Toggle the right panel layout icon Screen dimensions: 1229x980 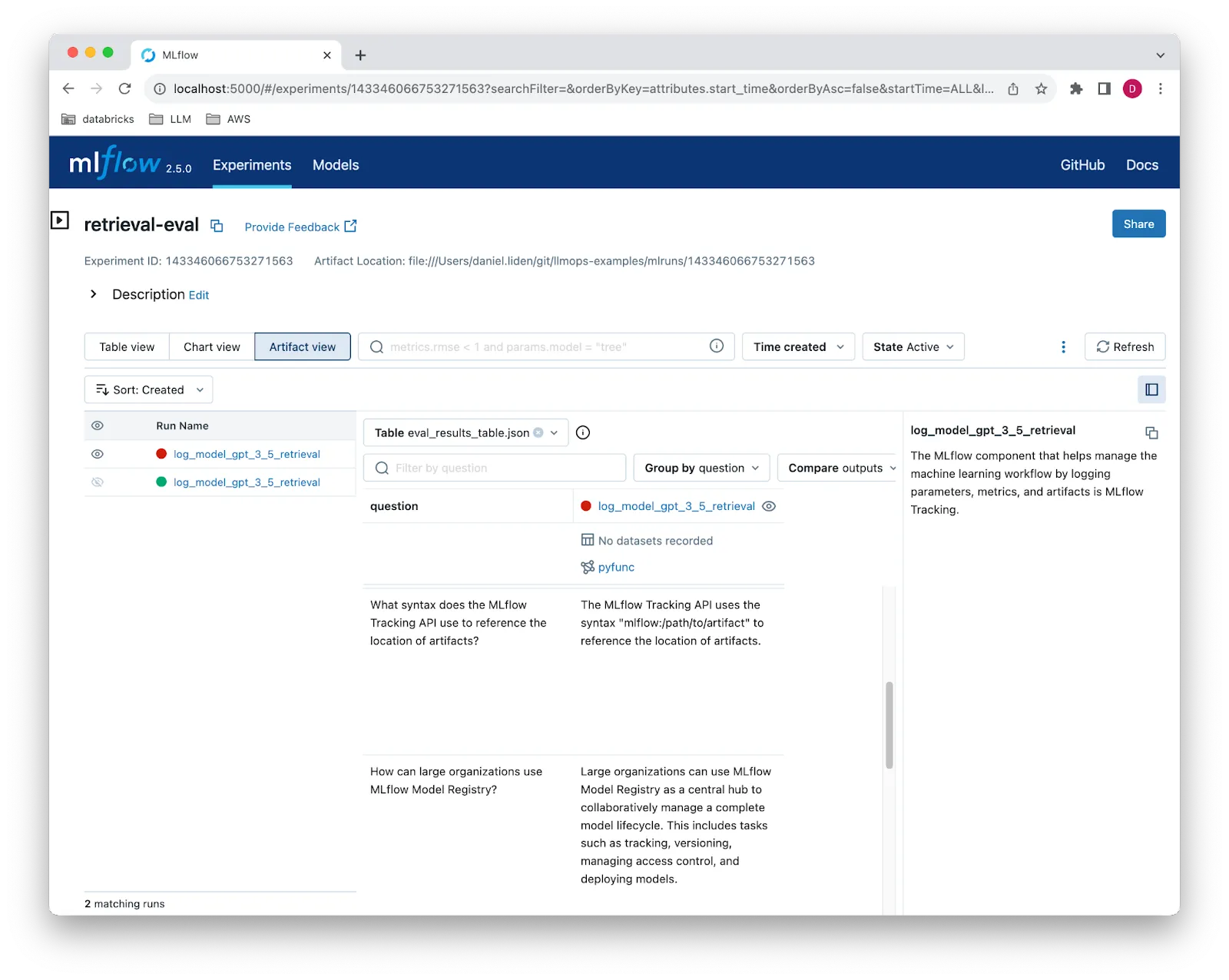pos(1151,389)
